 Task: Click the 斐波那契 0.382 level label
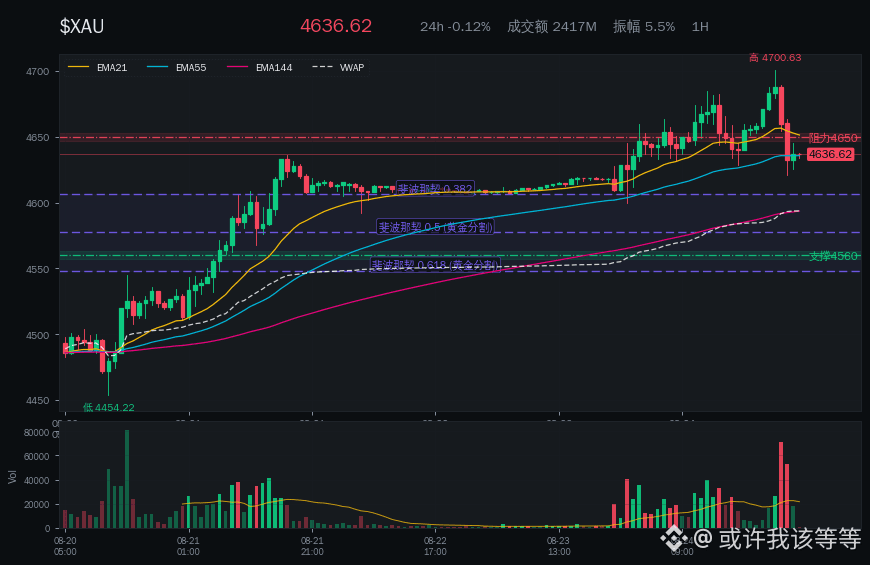coord(435,189)
